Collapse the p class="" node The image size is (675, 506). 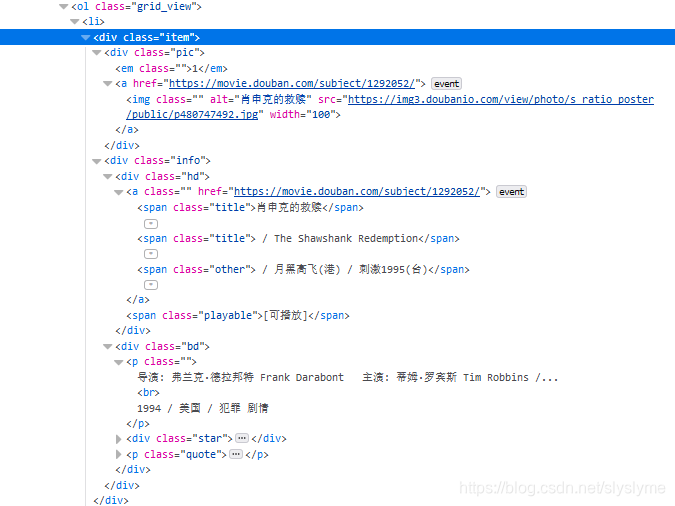tap(119, 362)
